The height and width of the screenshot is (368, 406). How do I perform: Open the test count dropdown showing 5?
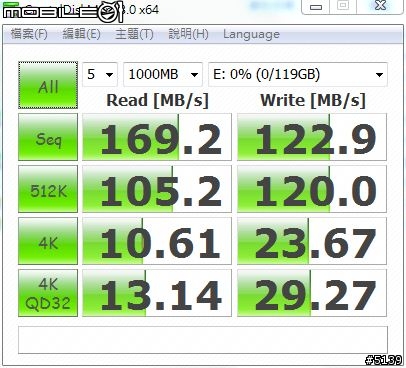point(100,74)
